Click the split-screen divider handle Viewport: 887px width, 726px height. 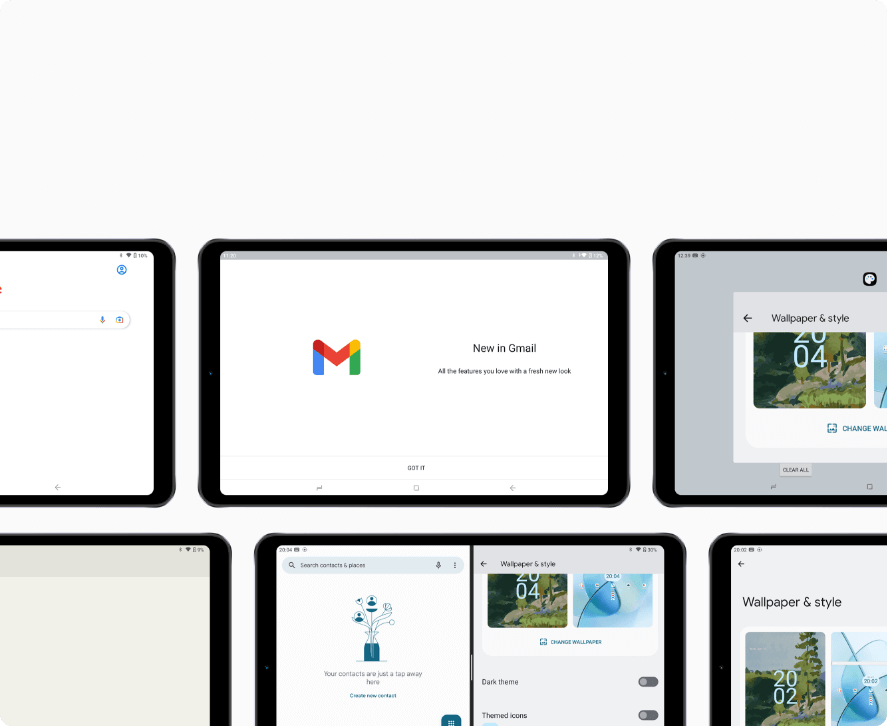471,667
